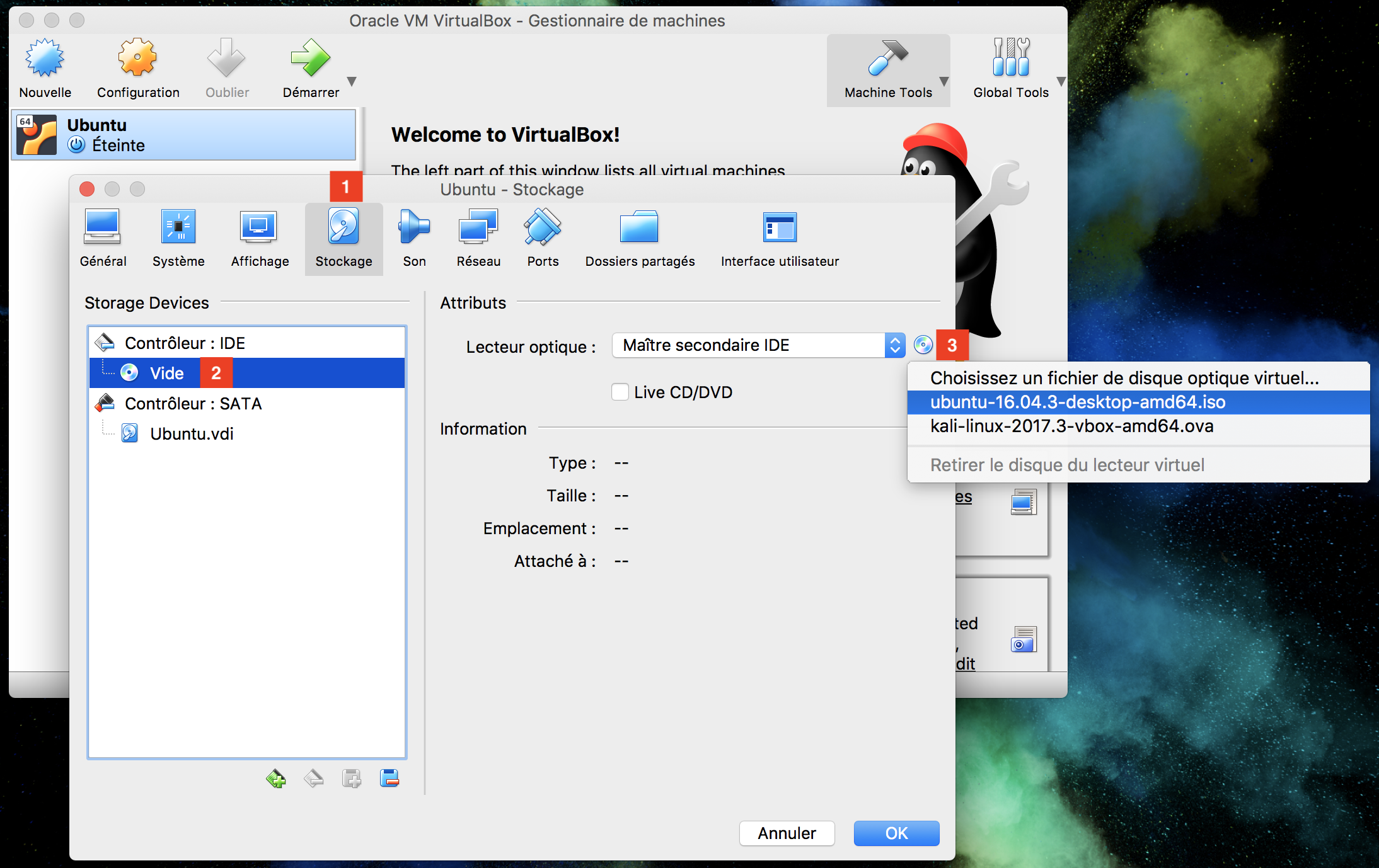Viewport: 1379px width, 868px height.
Task: Select the Vide optical drive entry
Action: [247, 373]
